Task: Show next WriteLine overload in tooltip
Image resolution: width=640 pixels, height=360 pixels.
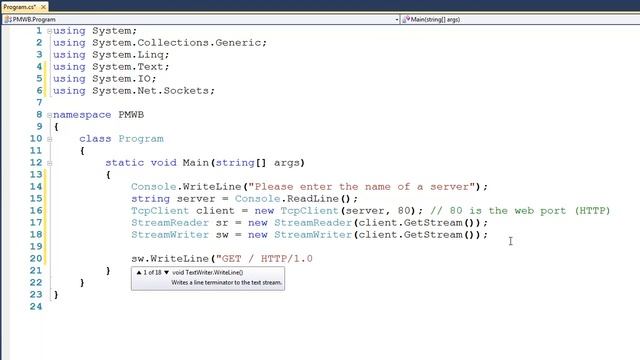Action: pos(167,272)
